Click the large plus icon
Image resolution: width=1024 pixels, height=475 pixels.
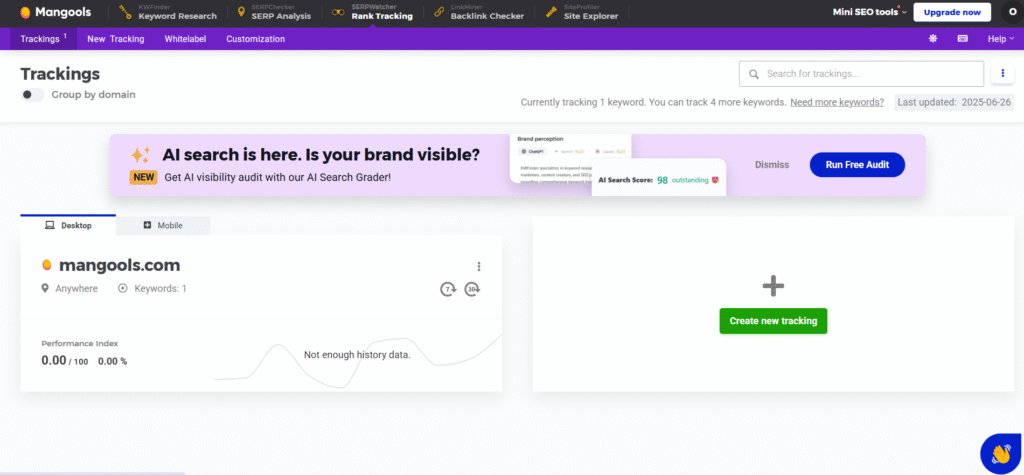coord(773,286)
